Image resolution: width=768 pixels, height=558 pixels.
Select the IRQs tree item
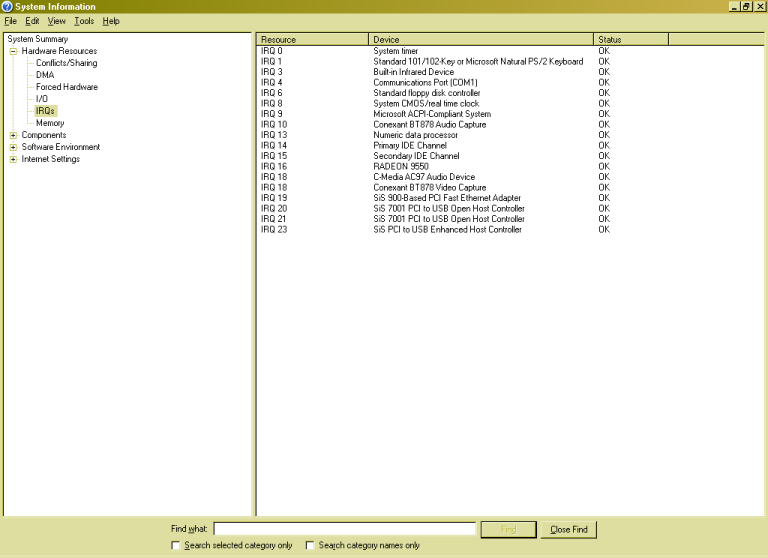click(45, 111)
